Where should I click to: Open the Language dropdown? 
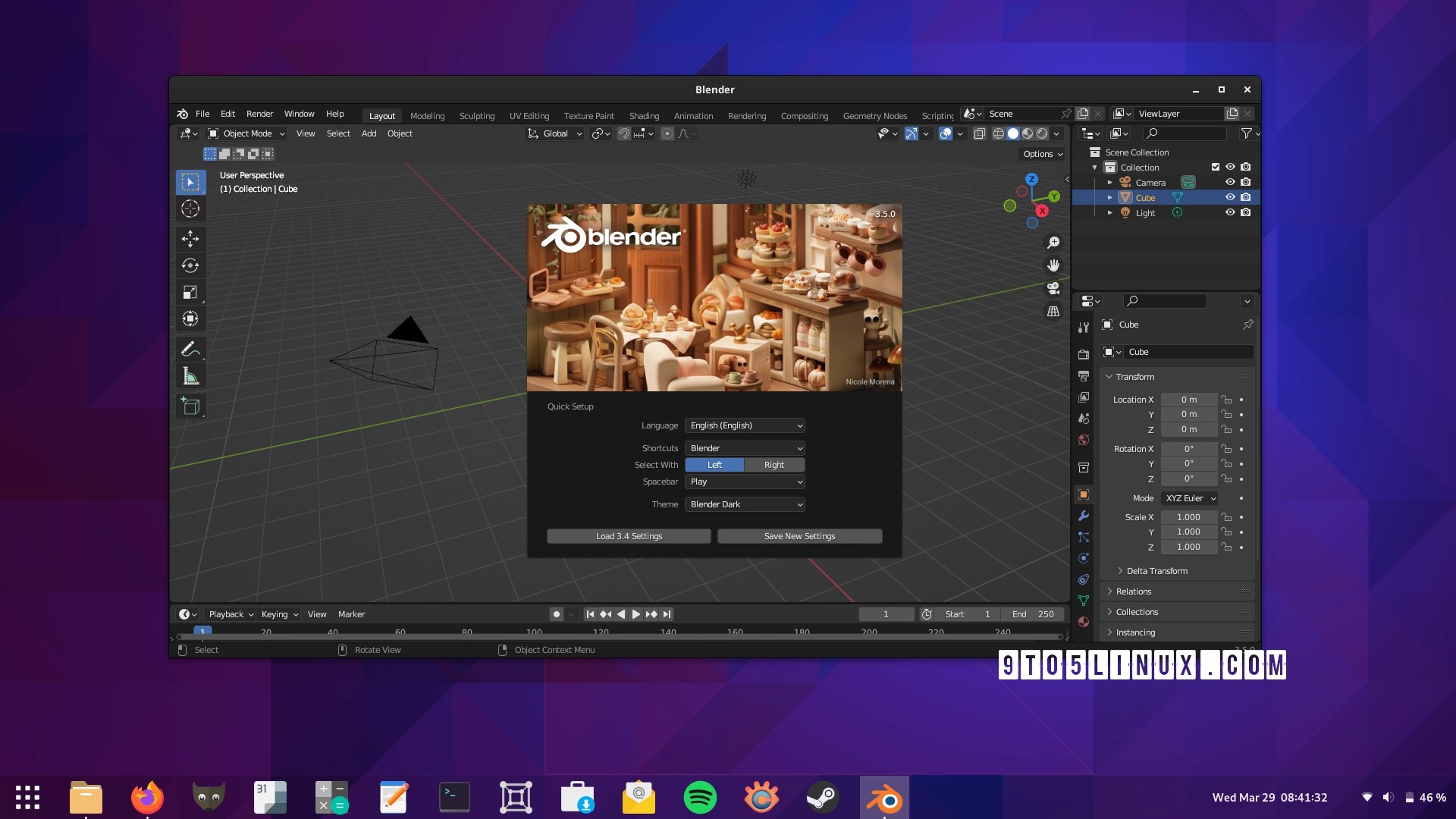744,425
